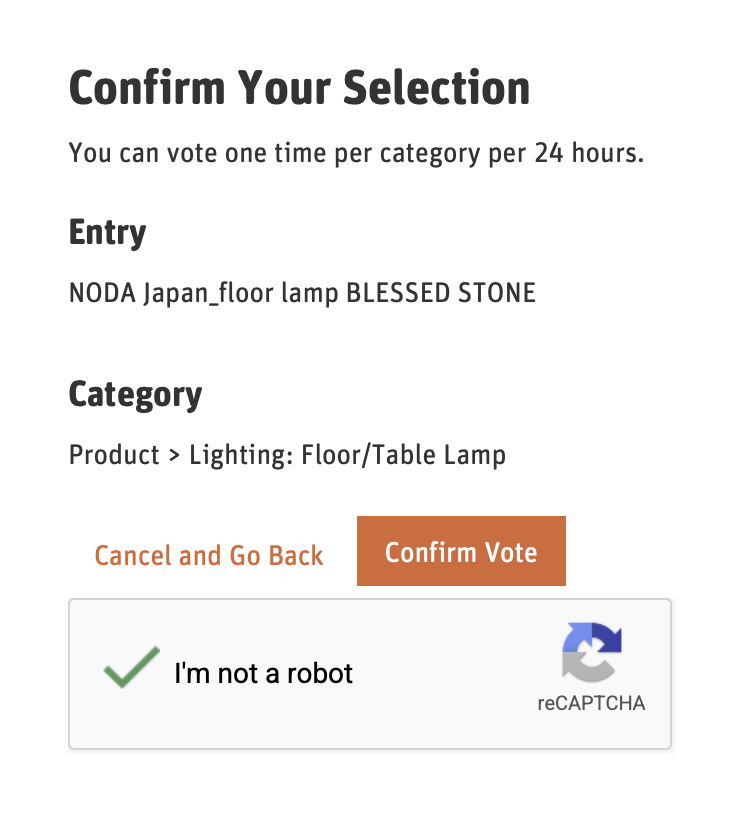Screen dimensions: 734x824
Task: Click the reCAPTCHA text under the logo
Action: (591, 703)
